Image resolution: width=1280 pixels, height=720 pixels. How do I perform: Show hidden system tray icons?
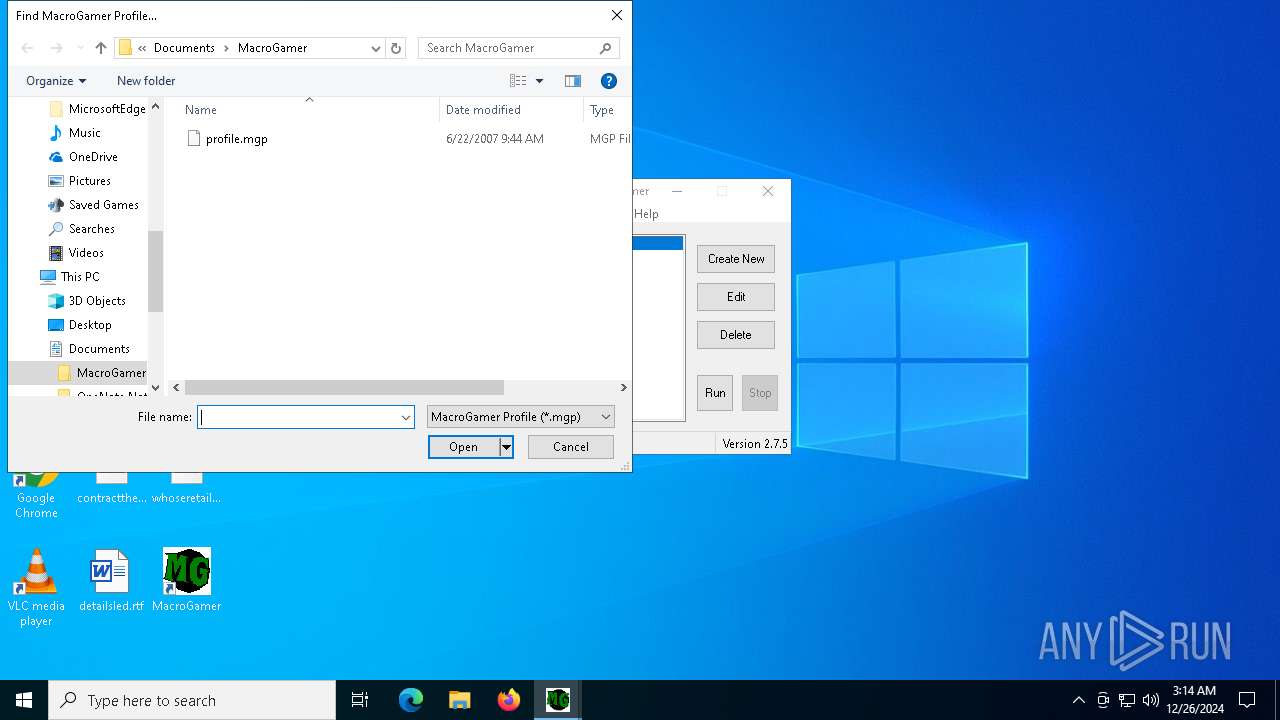tap(1078, 700)
